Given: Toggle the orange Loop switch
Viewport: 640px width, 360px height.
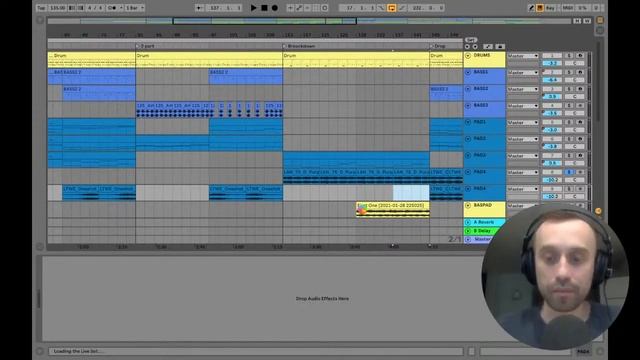Looking at the screenshot, I should pos(391,8).
